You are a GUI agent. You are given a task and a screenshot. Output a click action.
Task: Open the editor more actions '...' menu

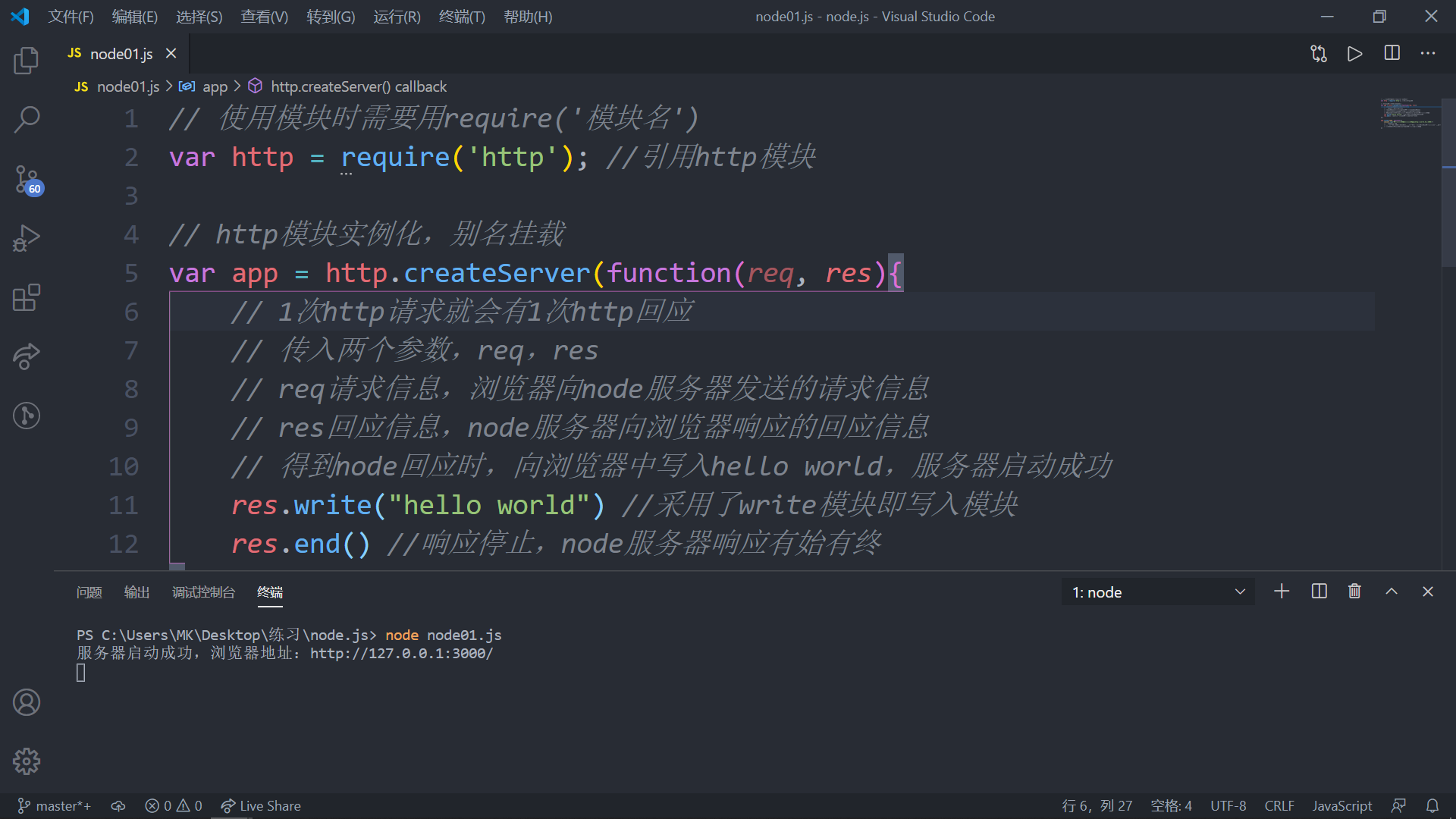(1428, 53)
